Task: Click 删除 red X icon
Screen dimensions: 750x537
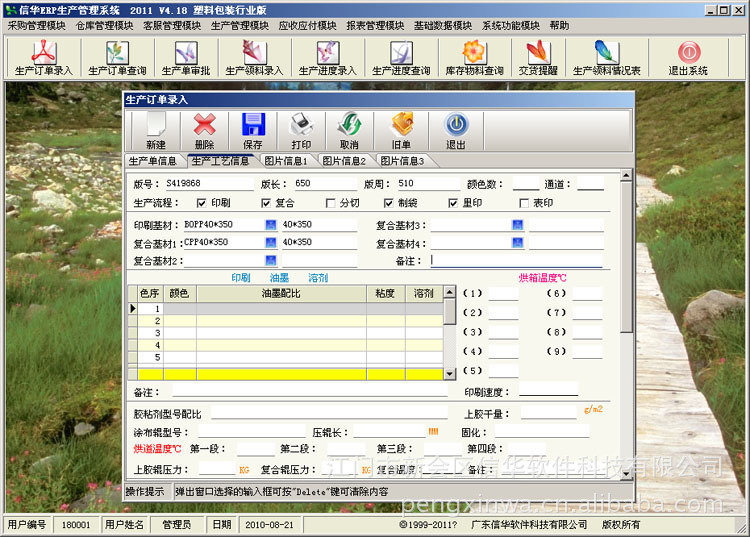Action: [x=204, y=131]
